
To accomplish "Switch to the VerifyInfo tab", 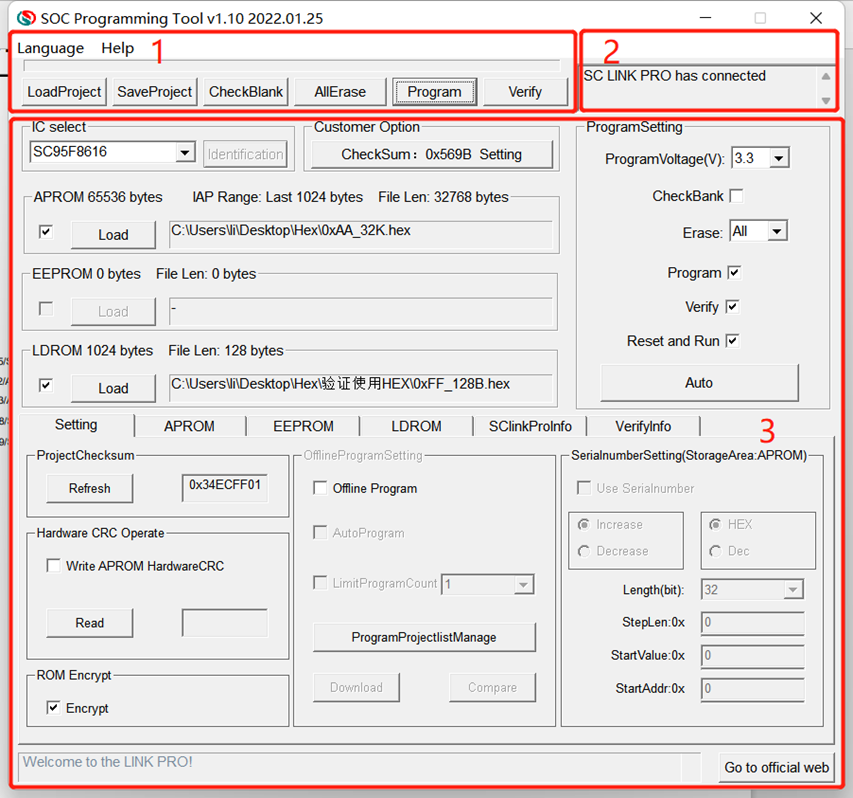I will point(643,426).
